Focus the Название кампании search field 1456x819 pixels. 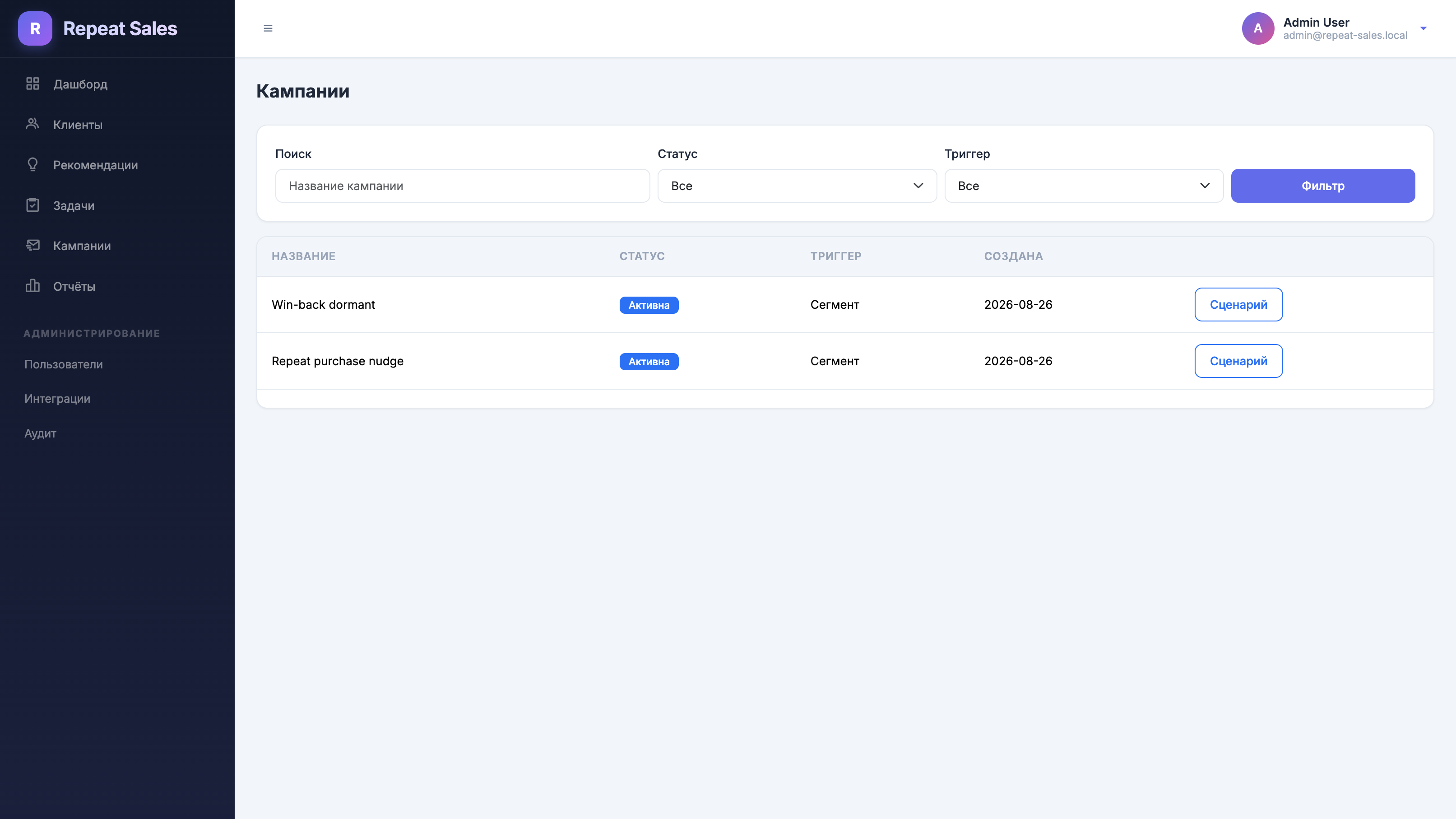[x=462, y=186]
